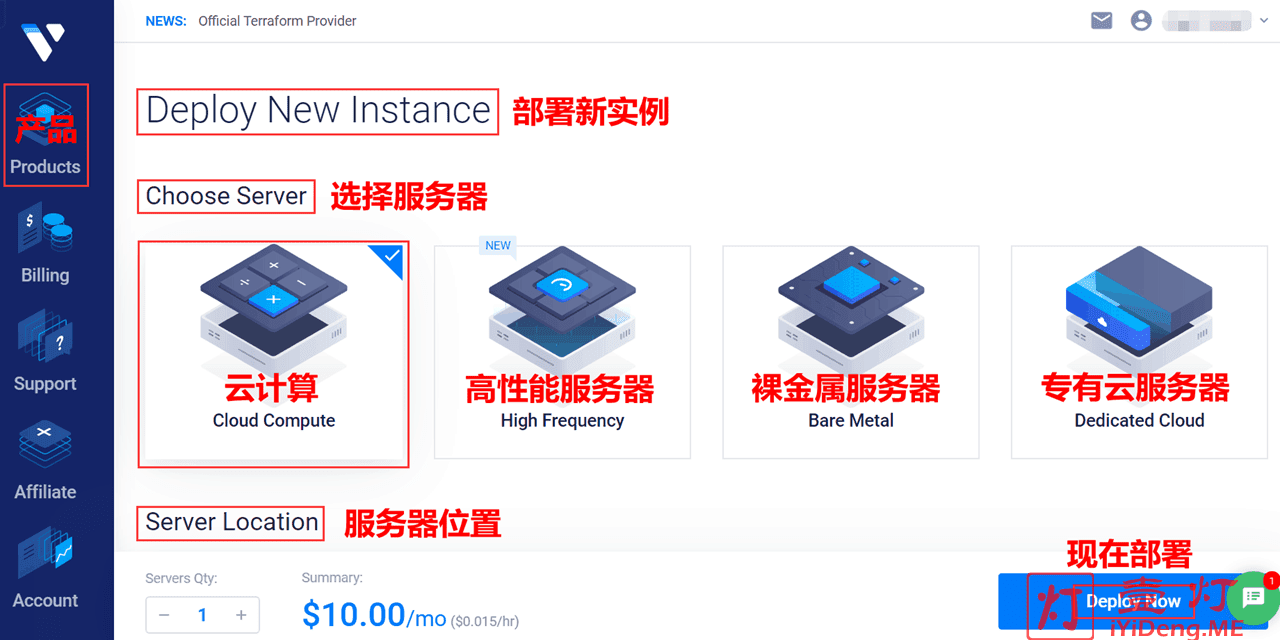Click the user profile avatar icon
1280x640 pixels.
[x=1141, y=20]
